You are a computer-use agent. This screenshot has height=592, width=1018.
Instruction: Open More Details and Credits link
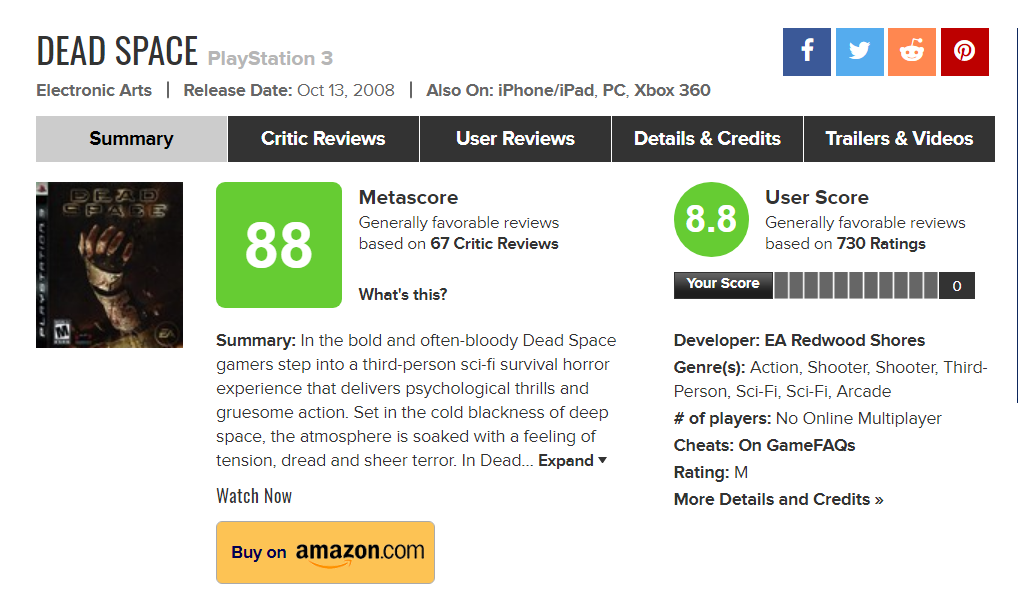pyautogui.click(x=778, y=499)
